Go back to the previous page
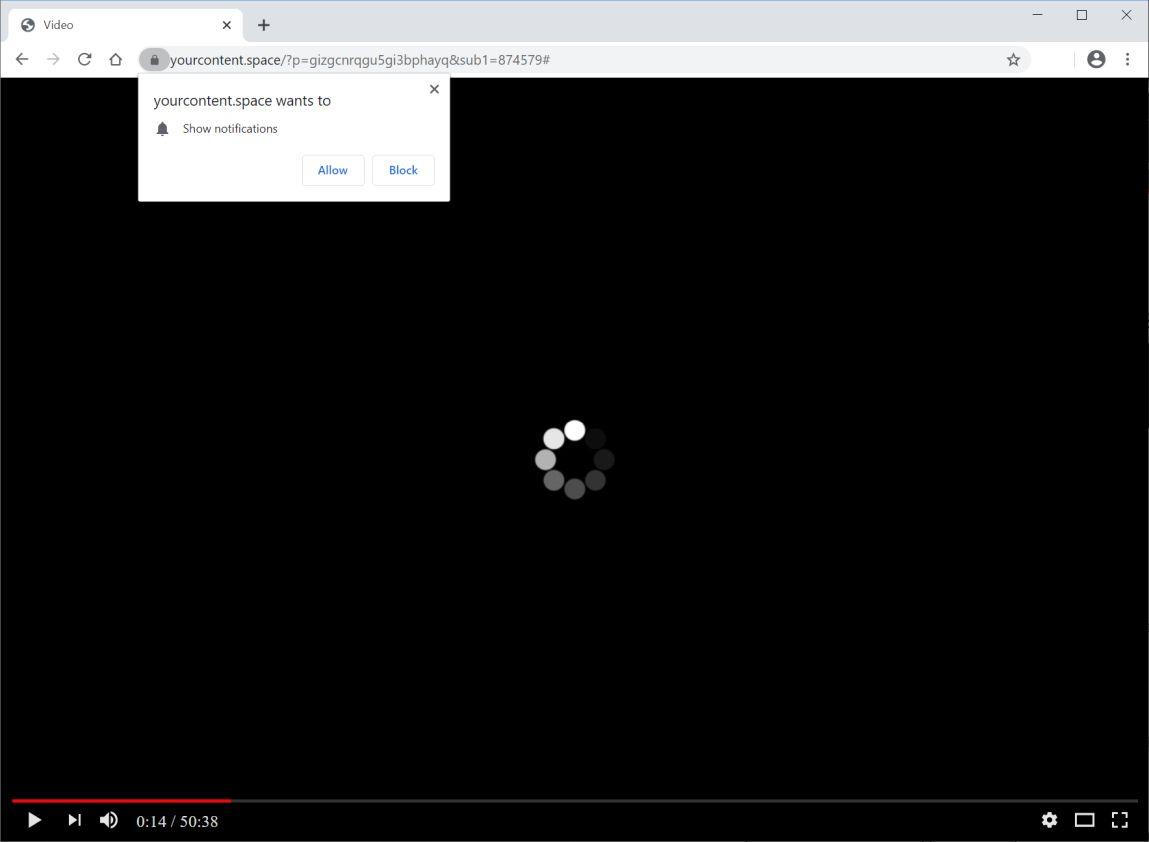 [22, 59]
